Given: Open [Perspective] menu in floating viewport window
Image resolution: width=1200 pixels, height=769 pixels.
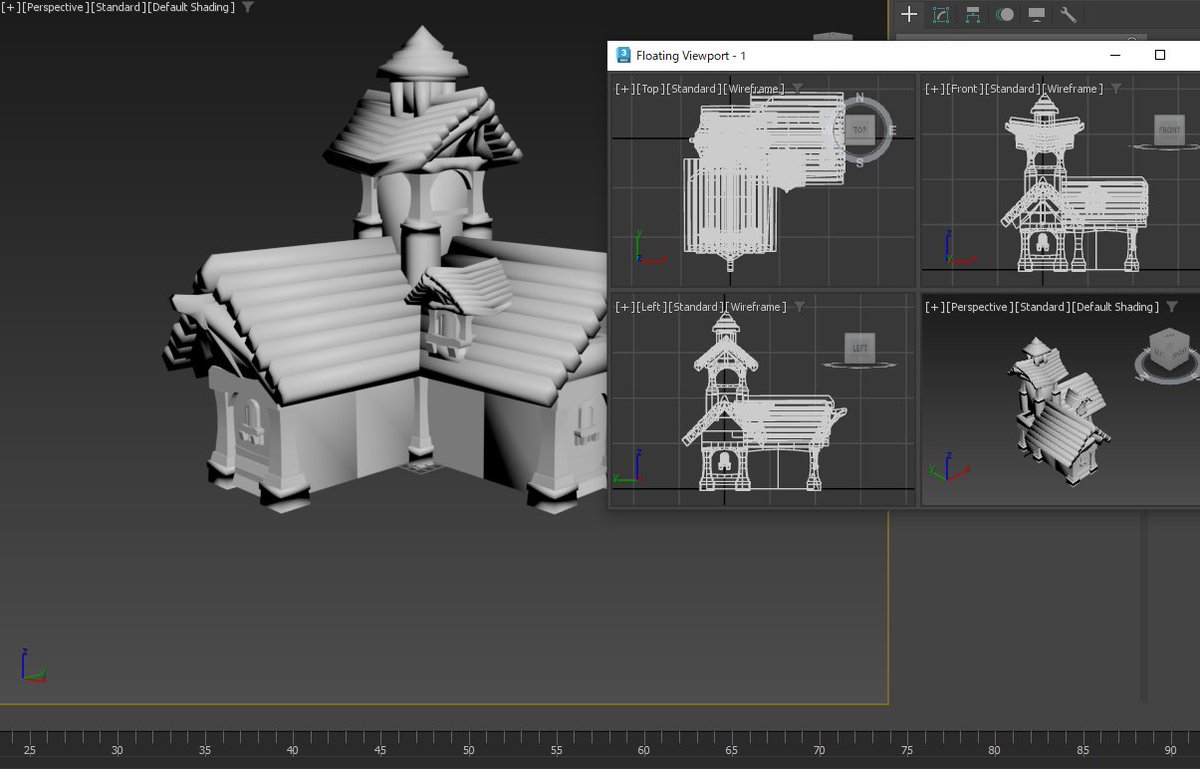Looking at the screenshot, I should pos(979,307).
